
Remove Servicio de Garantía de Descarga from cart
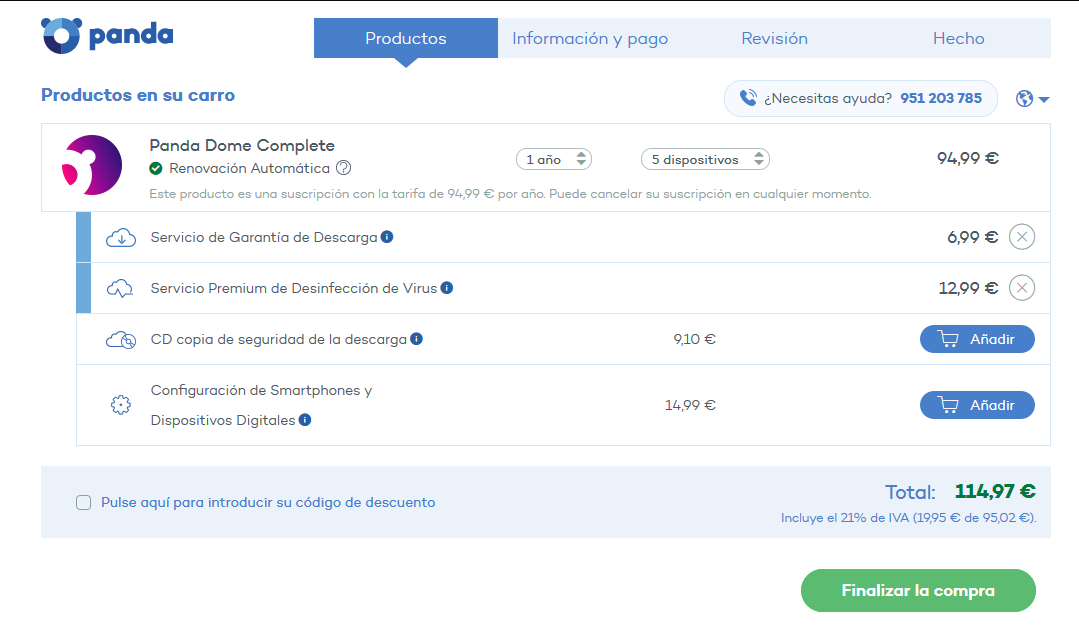pyautogui.click(x=1022, y=237)
